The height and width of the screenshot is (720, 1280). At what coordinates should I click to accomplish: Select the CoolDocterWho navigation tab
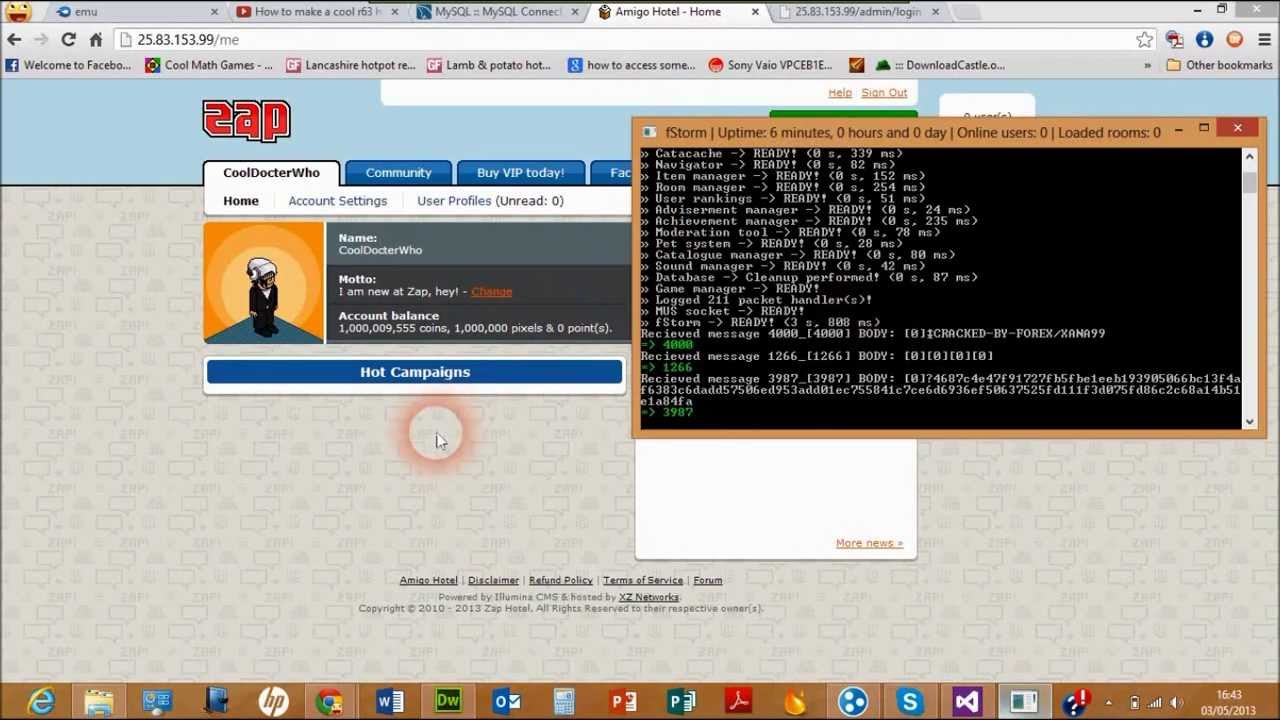click(x=271, y=173)
